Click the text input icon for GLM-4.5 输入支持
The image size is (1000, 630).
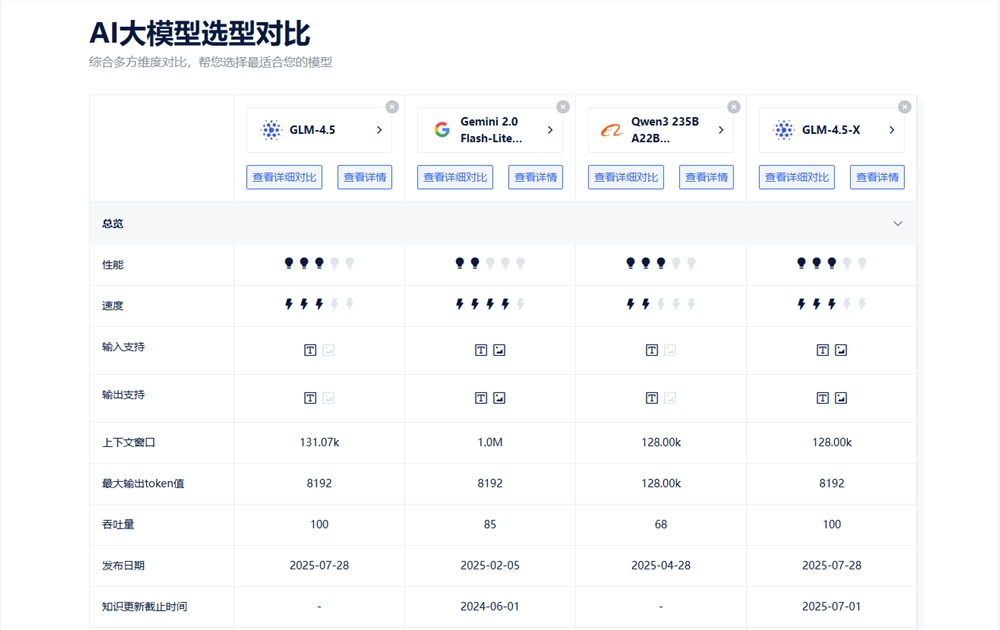click(x=310, y=350)
